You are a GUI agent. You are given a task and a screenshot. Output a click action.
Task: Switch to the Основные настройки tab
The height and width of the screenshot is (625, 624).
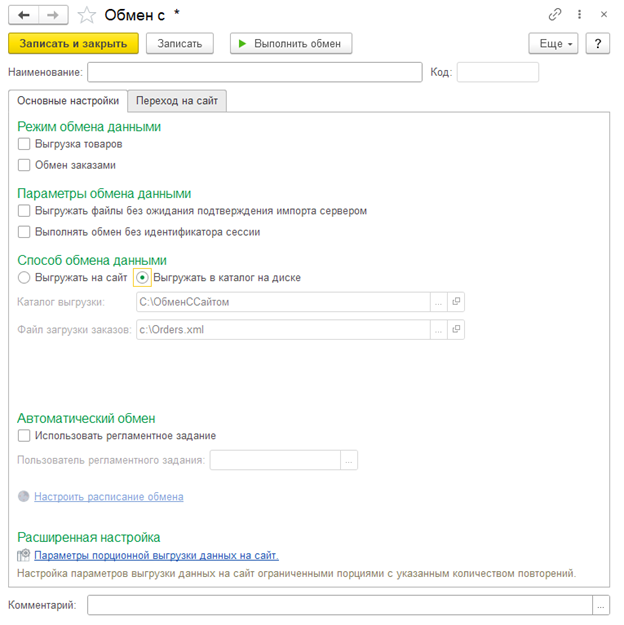(x=68, y=100)
